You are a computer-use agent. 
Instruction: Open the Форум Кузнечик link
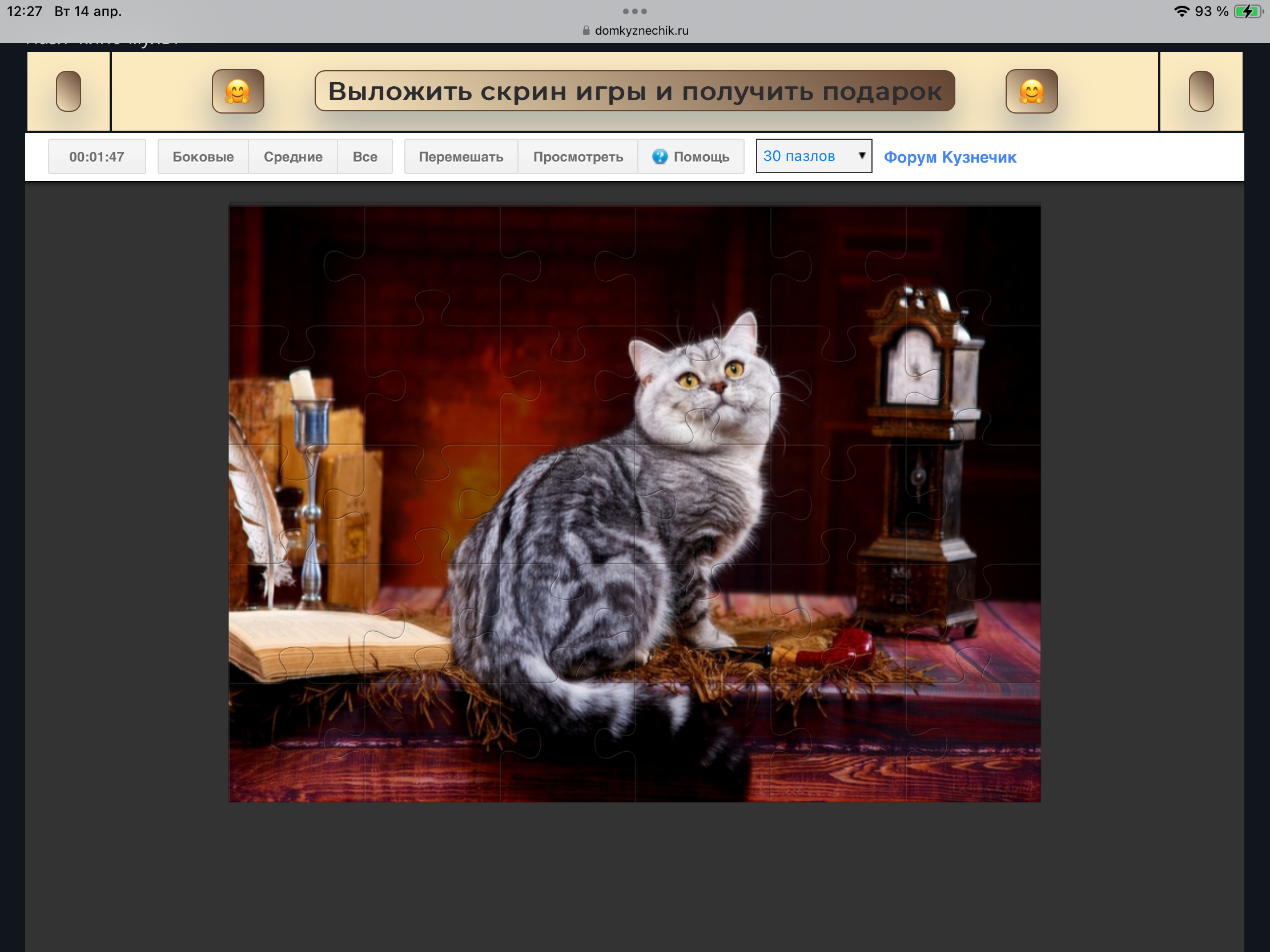[950, 157]
